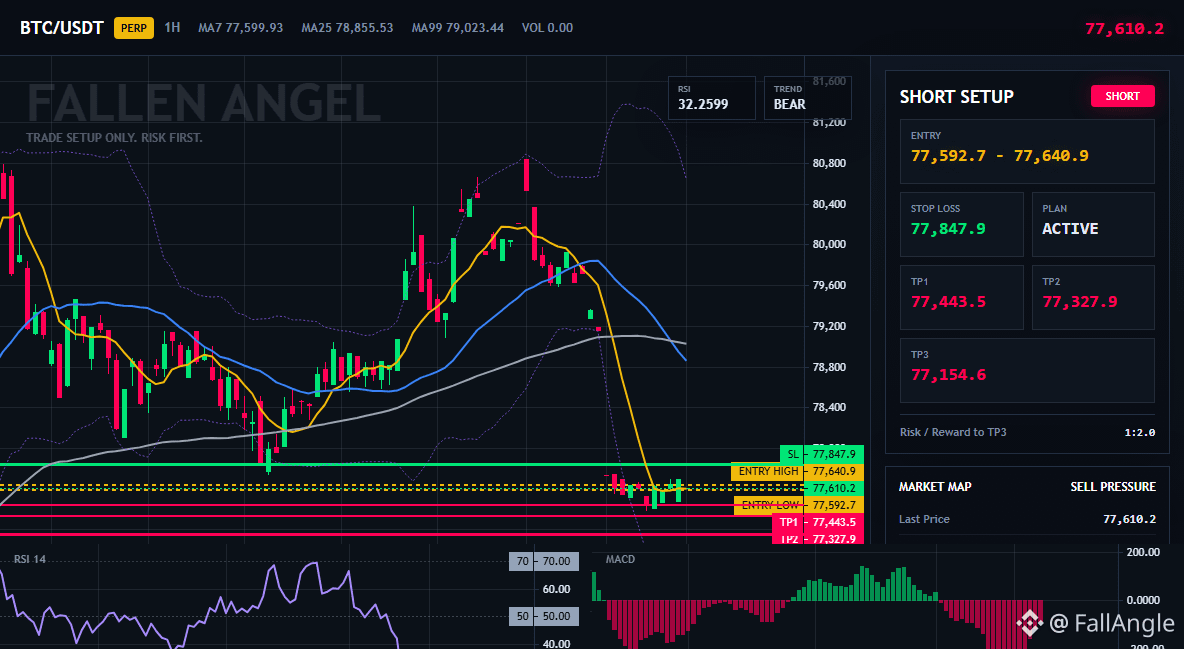The width and height of the screenshot is (1184, 649).
Task: Click the PLAN ACTIVE card
Action: pyautogui.click(x=1093, y=224)
